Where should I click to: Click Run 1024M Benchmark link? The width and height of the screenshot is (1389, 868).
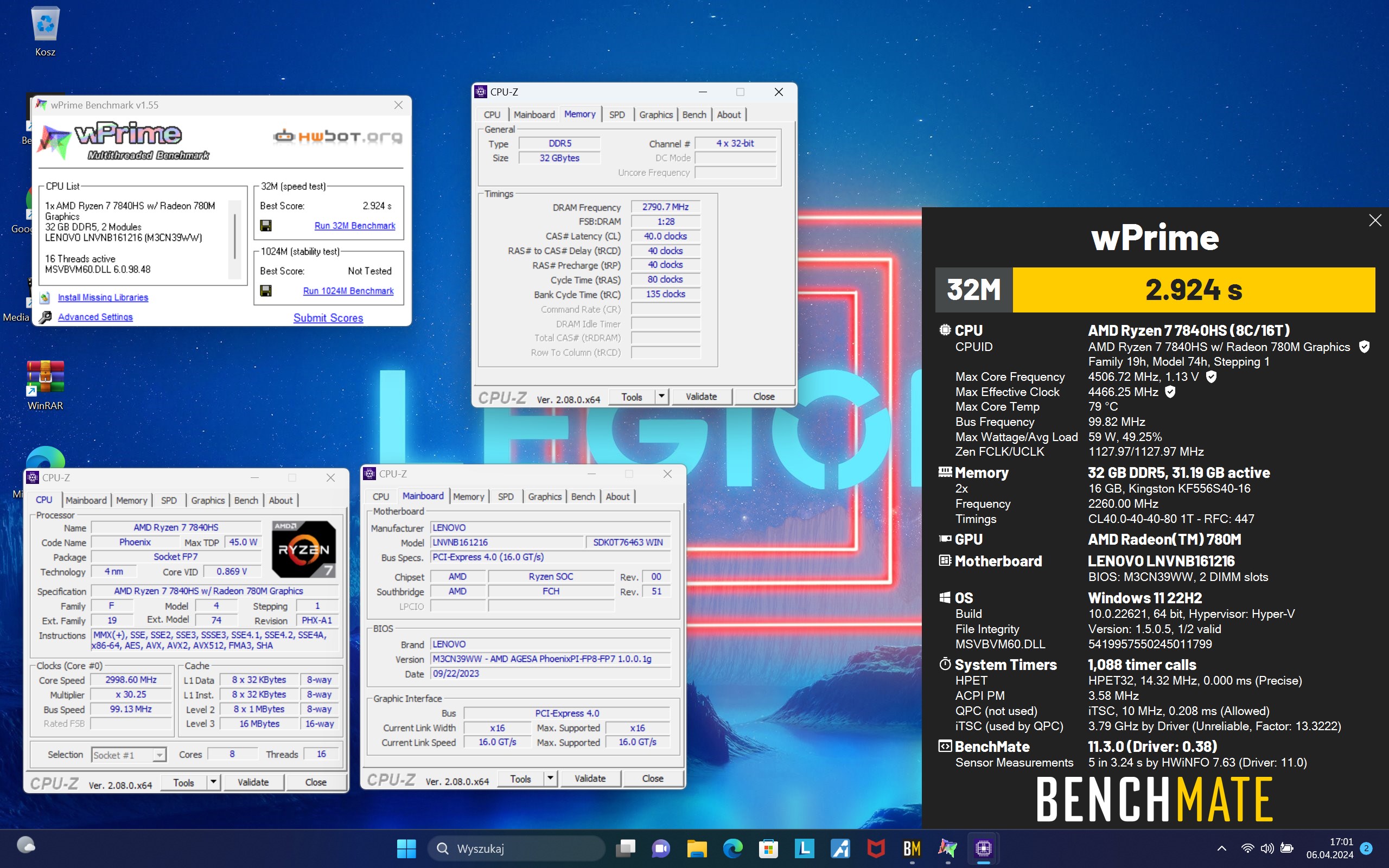point(348,290)
